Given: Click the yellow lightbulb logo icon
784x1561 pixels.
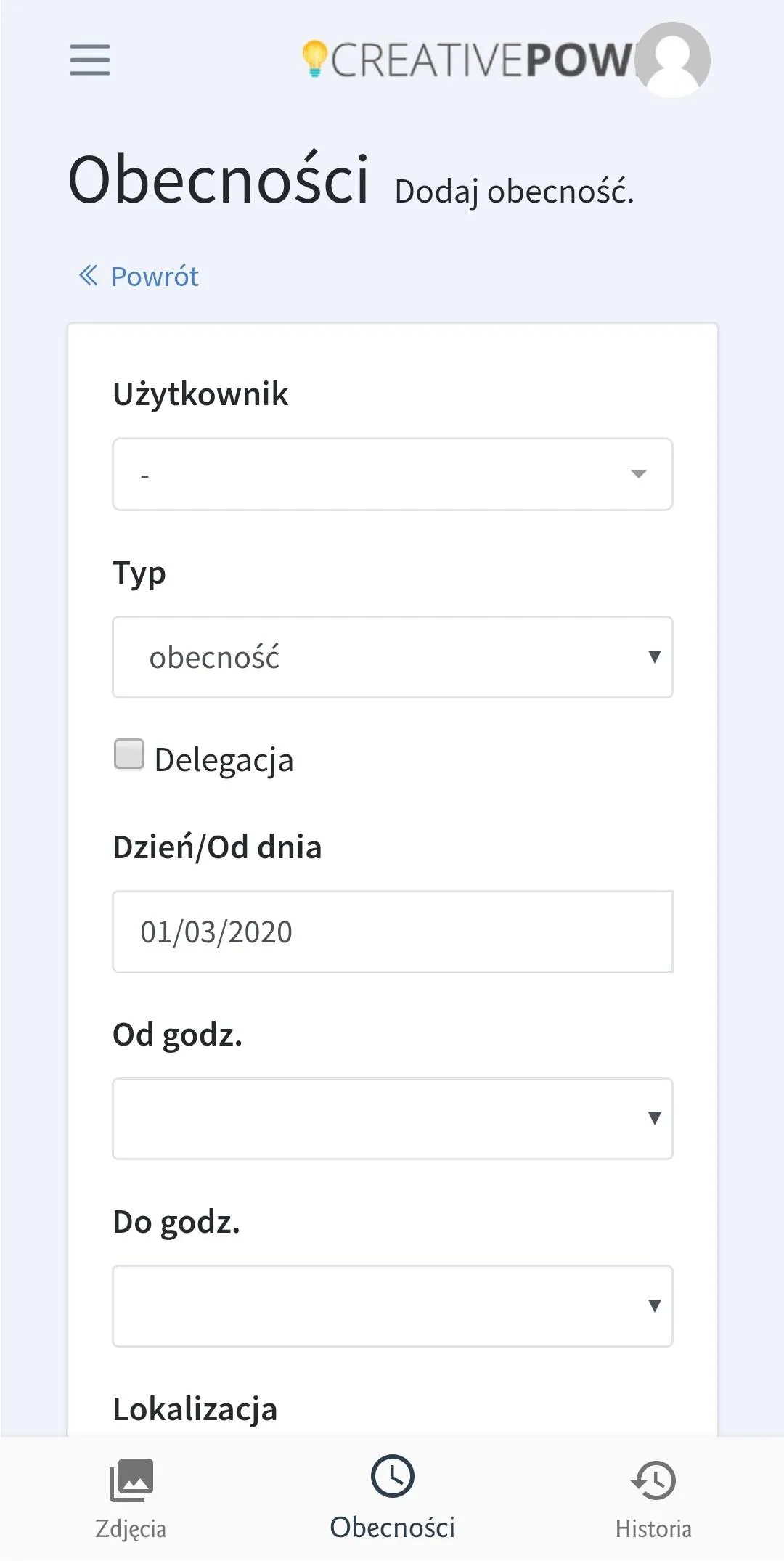Looking at the screenshot, I should click(x=314, y=58).
